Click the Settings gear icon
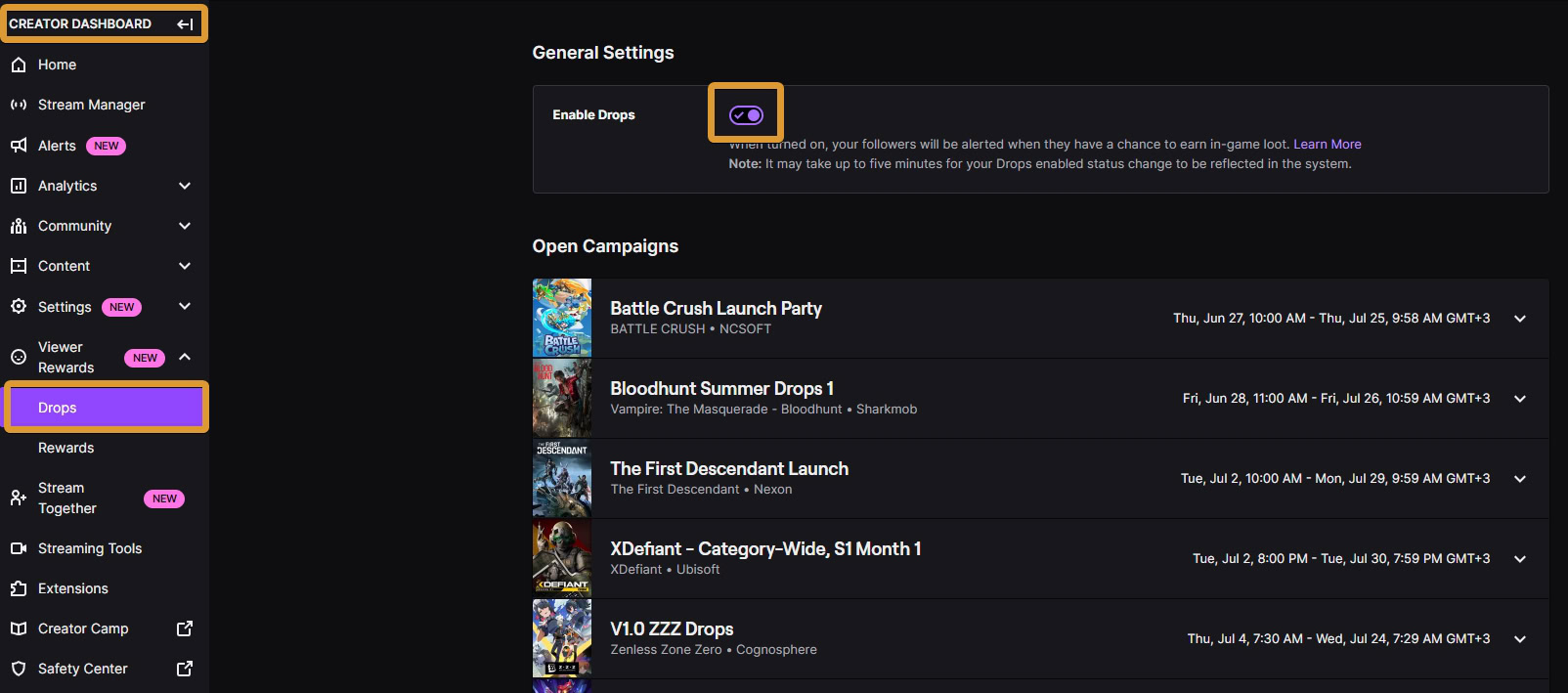Viewport: 1568px width, 693px height. (19, 306)
